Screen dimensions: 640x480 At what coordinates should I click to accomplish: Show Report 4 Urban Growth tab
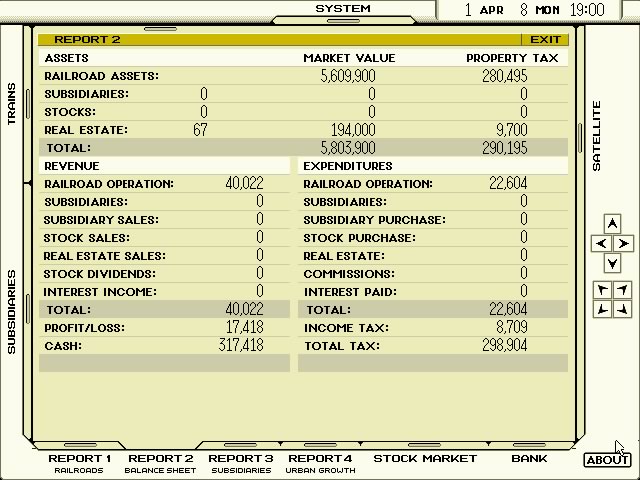click(320, 463)
